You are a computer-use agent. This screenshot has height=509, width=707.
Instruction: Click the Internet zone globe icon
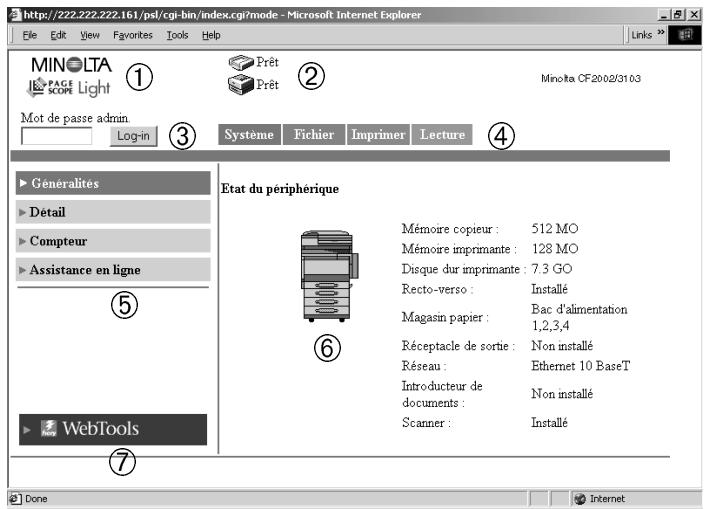[x=580, y=499]
